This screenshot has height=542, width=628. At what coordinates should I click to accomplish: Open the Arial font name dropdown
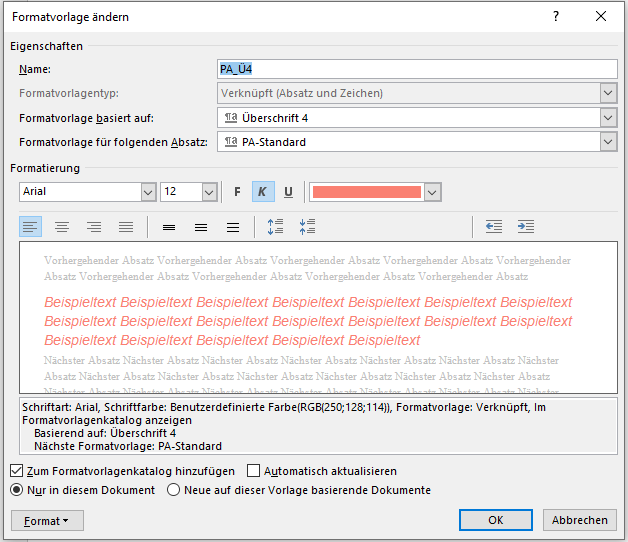pos(148,192)
